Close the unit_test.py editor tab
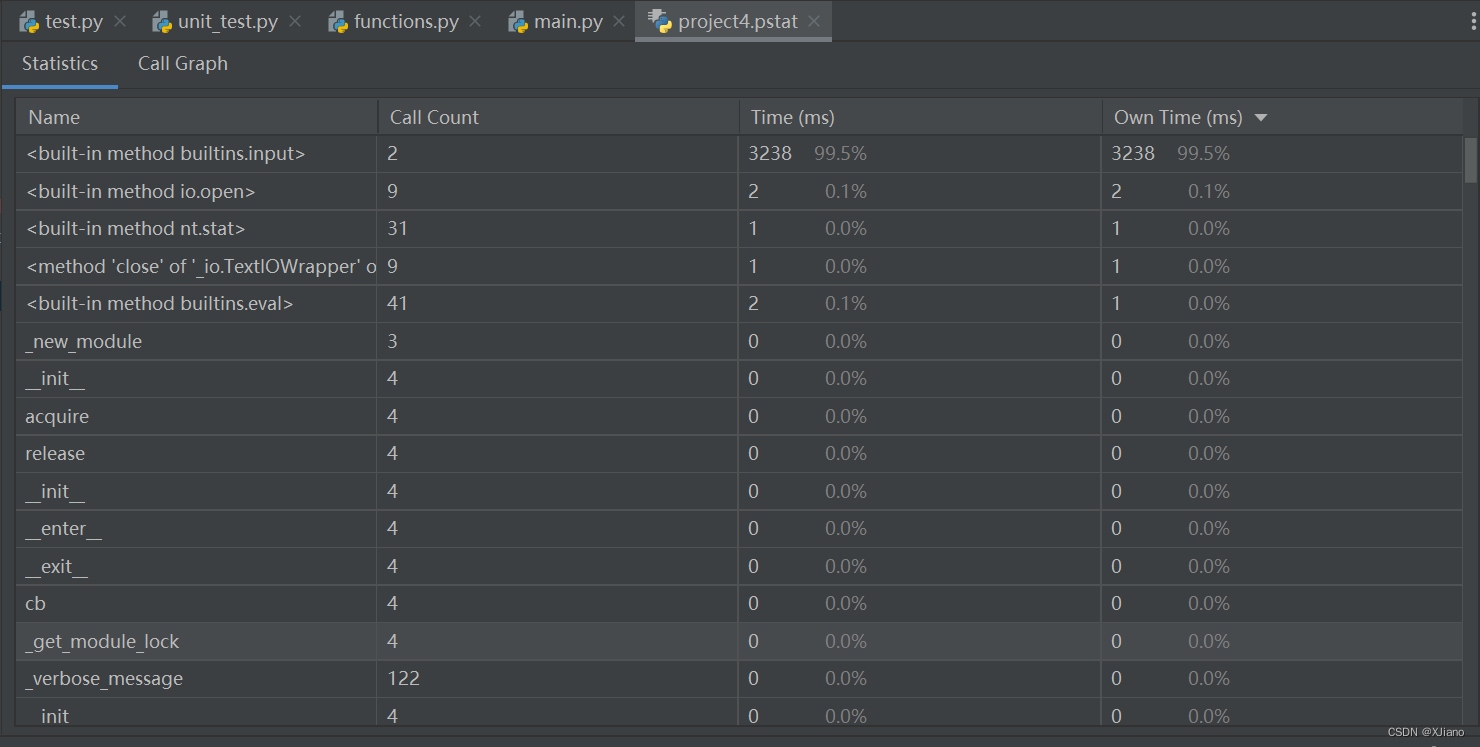Screen dimensions: 1480x747 coord(295,21)
